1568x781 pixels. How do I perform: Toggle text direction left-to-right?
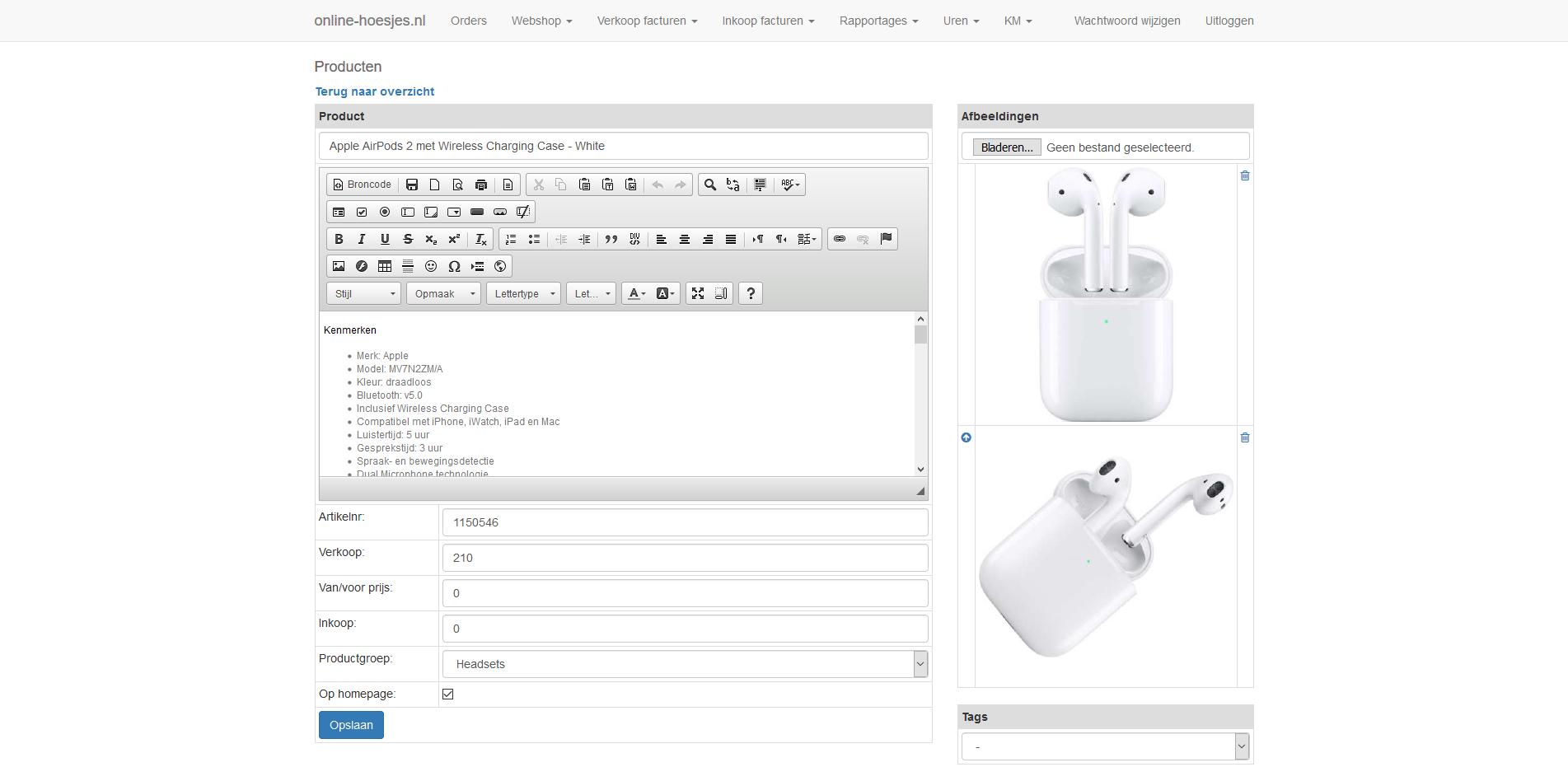[758, 239]
